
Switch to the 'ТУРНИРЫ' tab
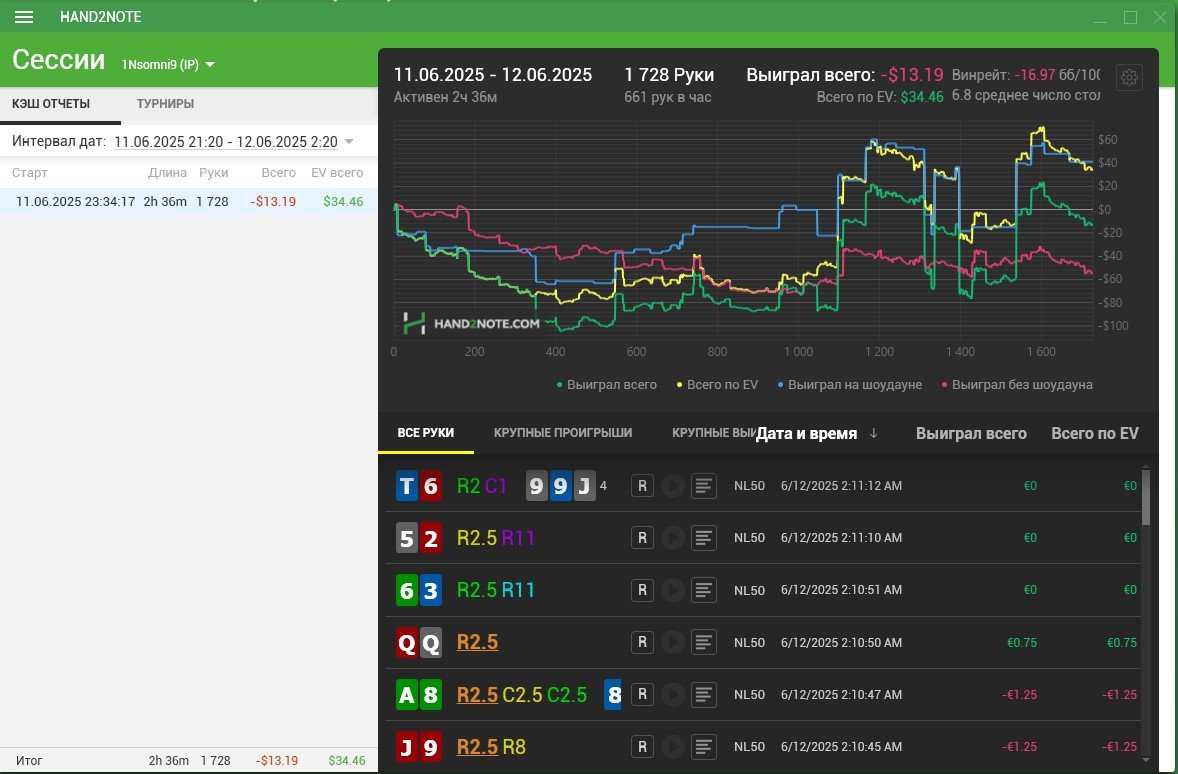coord(165,104)
